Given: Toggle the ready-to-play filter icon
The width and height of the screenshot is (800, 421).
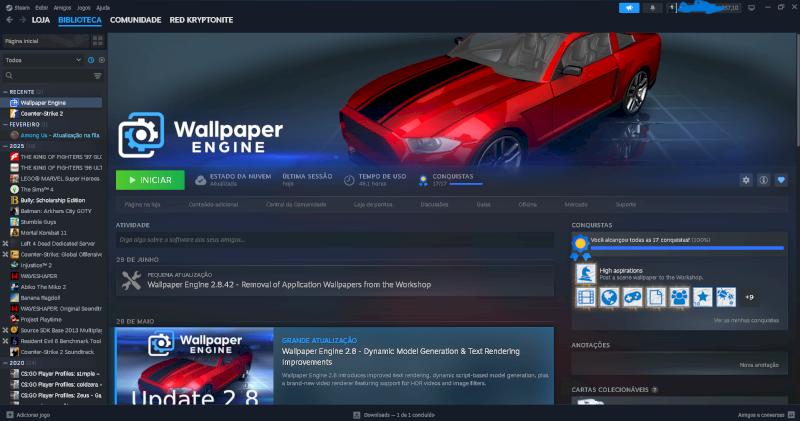Looking at the screenshot, I should click(102, 60).
